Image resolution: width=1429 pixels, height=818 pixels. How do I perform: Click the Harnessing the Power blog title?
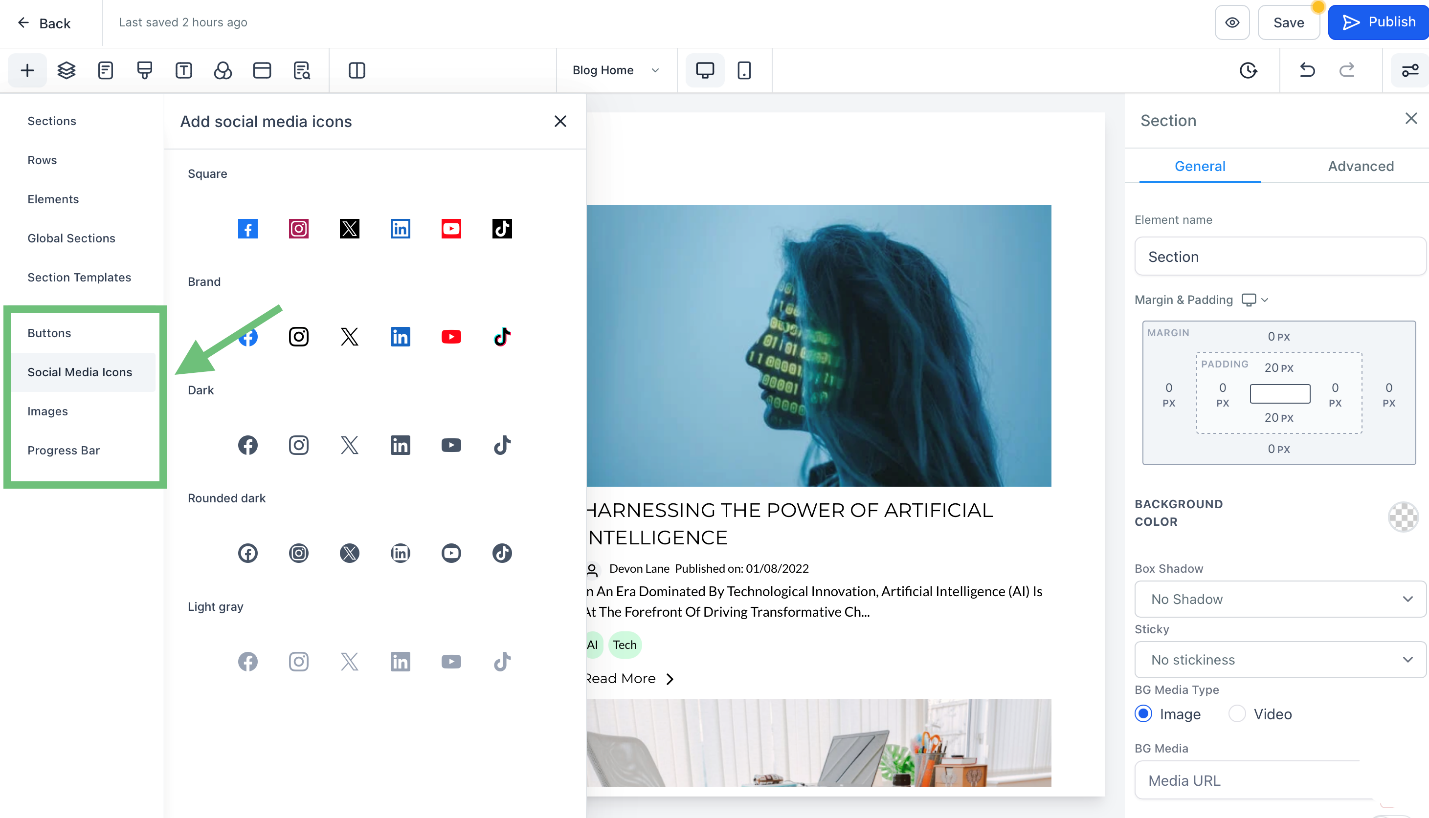789,523
